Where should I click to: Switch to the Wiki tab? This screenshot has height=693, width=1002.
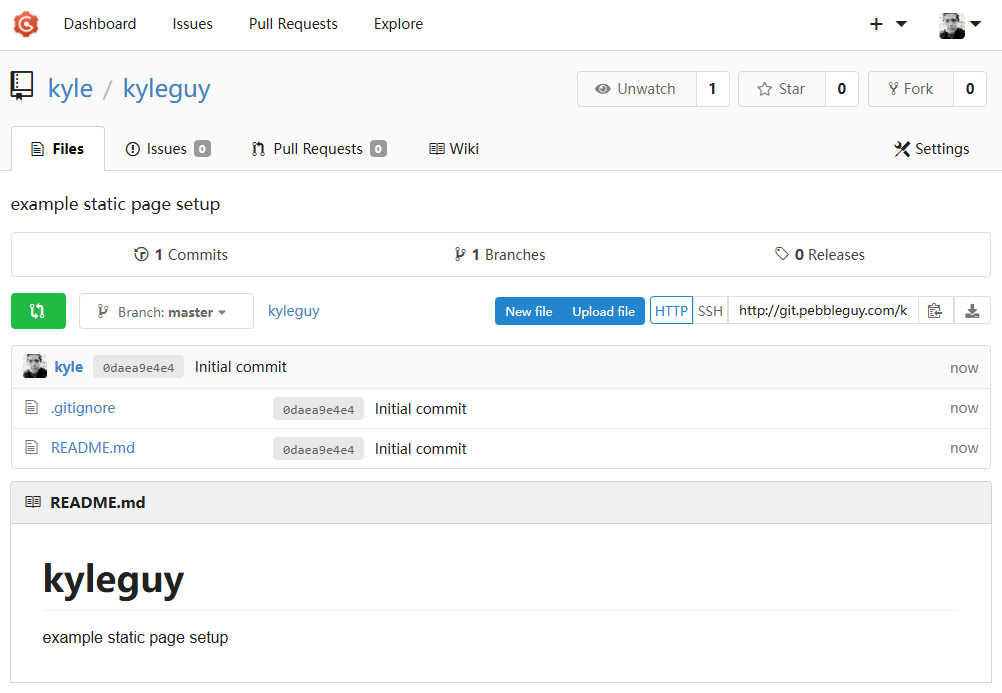pos(453,148)
